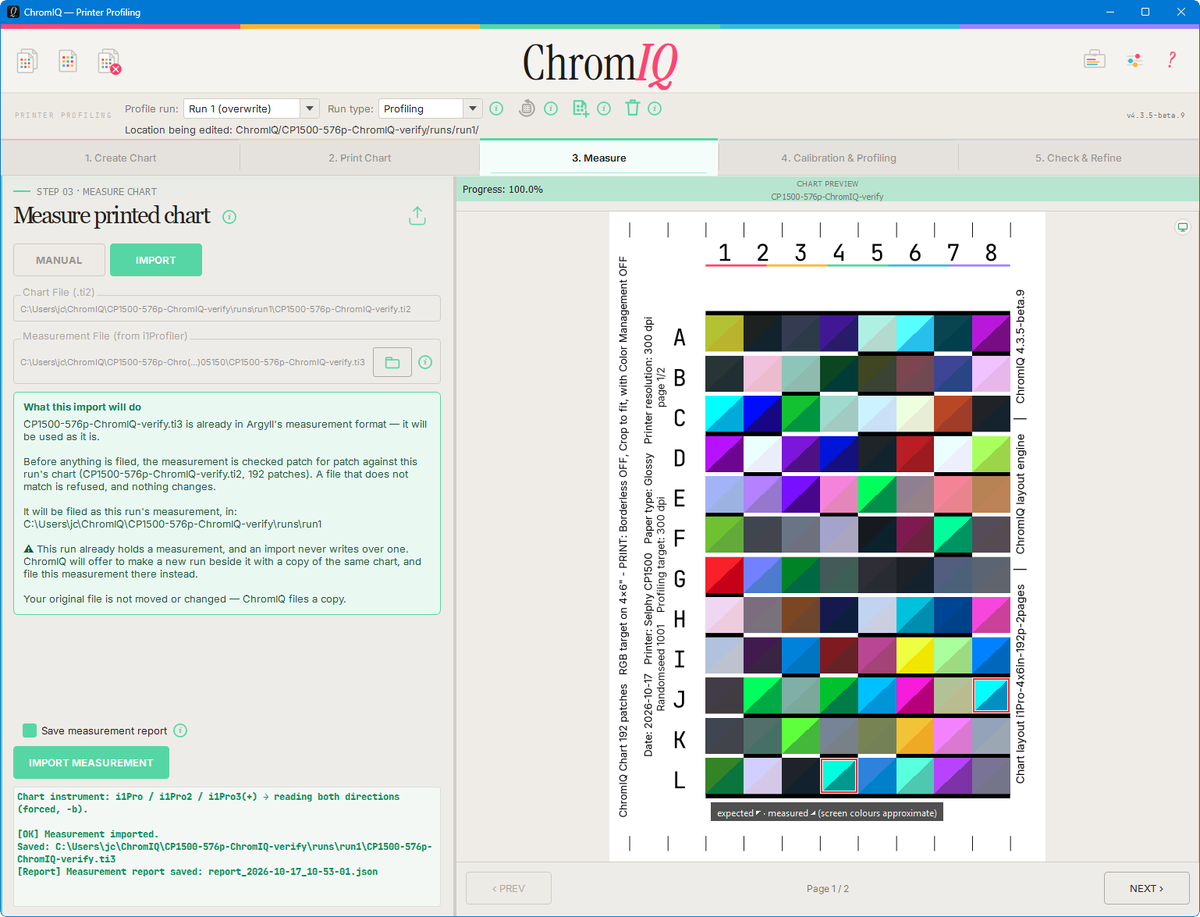Image resolution: width=1200 pixels, height=917 pixels.
Task: Open the toolbox icon in the header
Action: pyautogui.click(x=1094, y=60)
